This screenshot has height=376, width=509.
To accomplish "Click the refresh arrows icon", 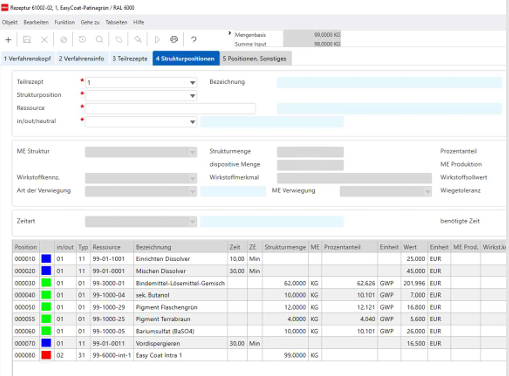I will [x=119, y=40].
